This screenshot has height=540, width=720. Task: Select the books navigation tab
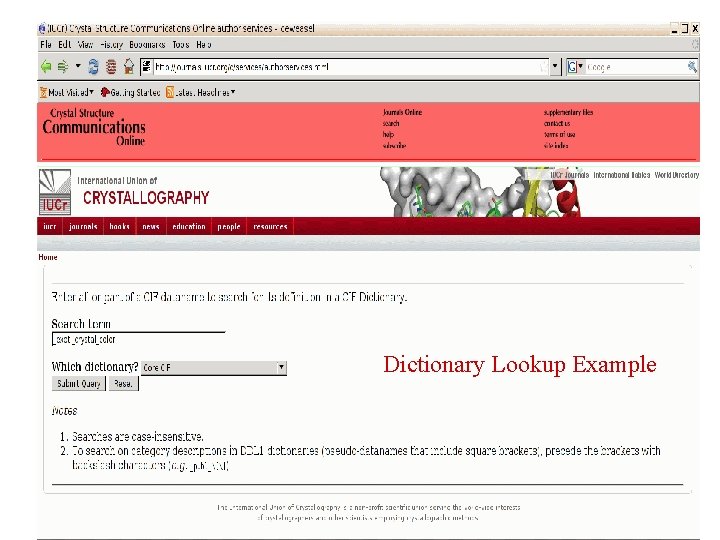[119, 226]
